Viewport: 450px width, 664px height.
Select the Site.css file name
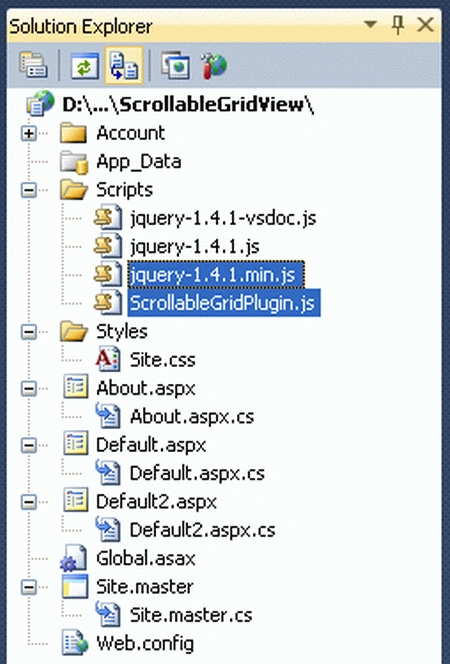[x=163, y=360]
